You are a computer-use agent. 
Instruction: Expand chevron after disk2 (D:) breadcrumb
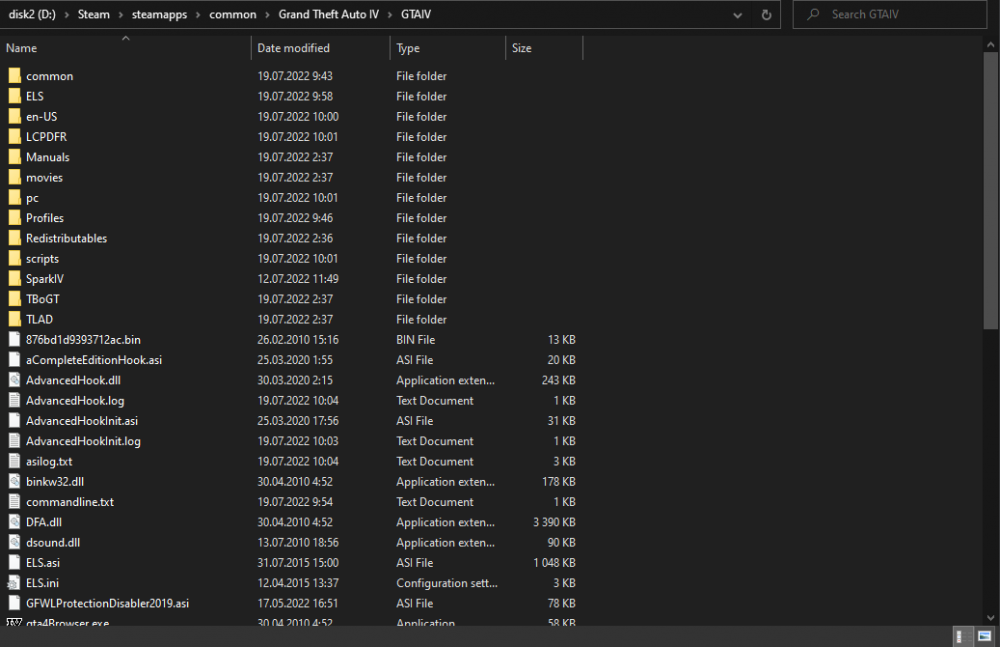(66, 15)
